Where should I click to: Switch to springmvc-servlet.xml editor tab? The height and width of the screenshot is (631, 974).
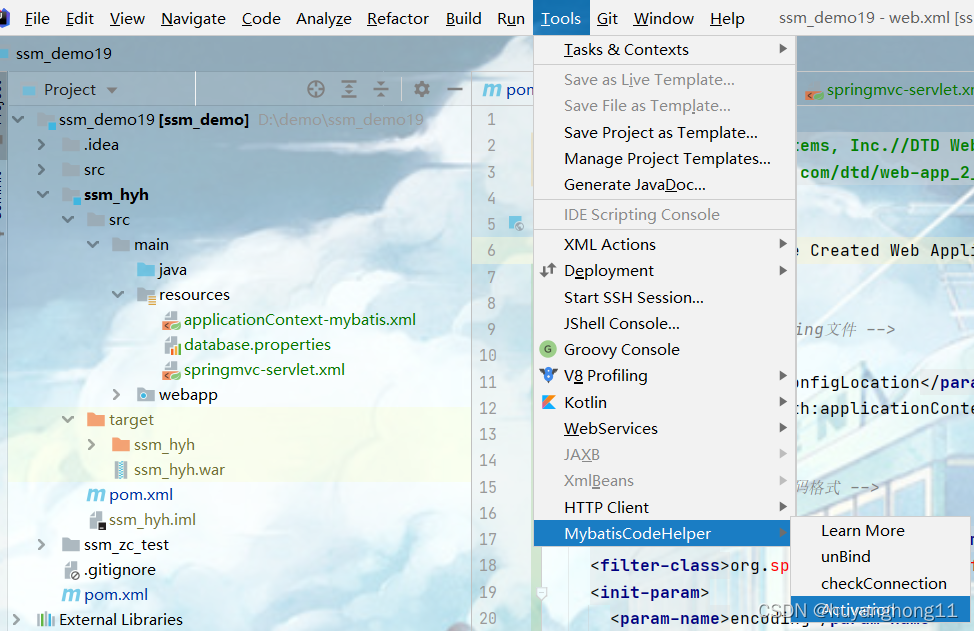[x=888, y=91]
